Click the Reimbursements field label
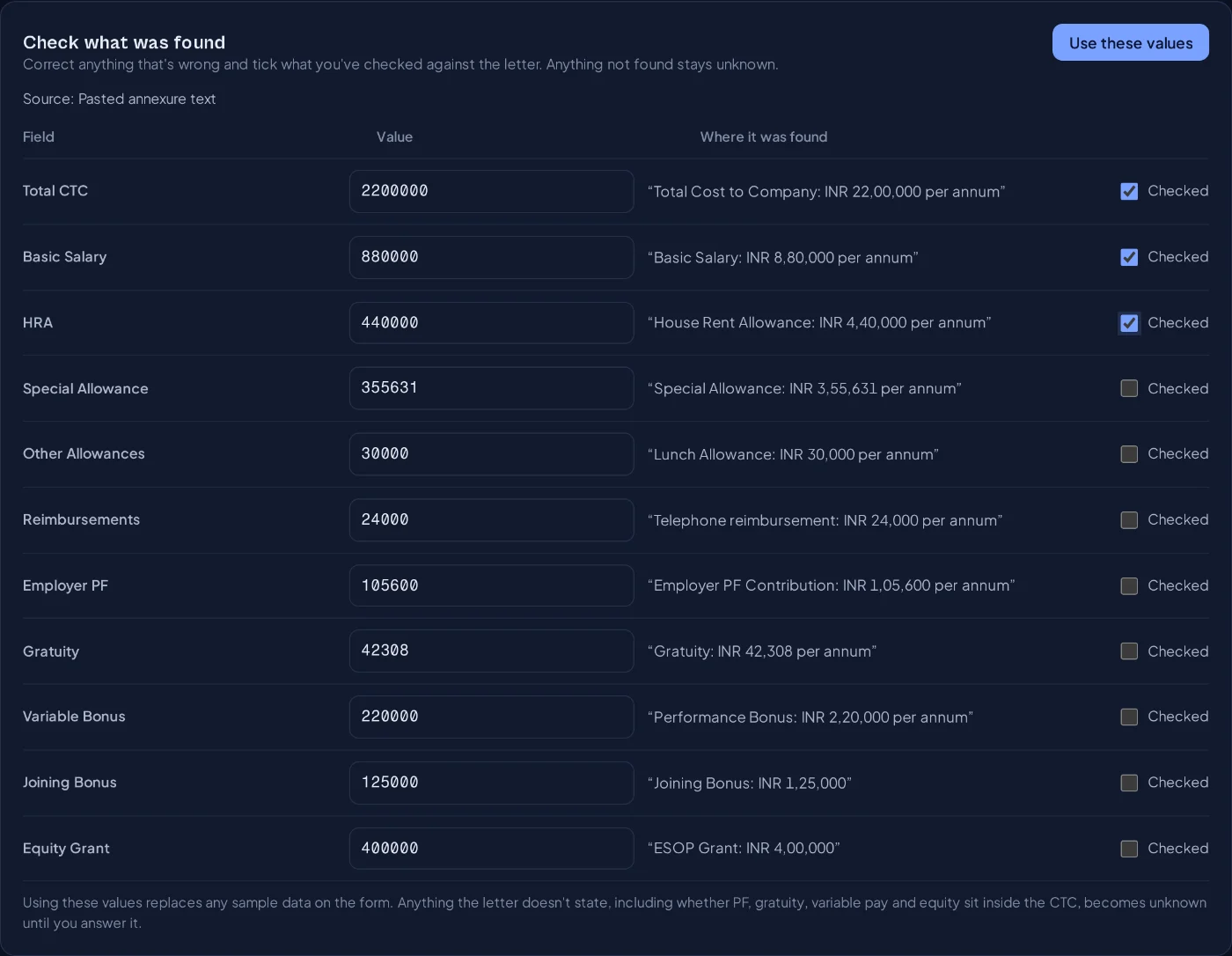Viewport: 1232px width, 956px height. coord(81,520)
